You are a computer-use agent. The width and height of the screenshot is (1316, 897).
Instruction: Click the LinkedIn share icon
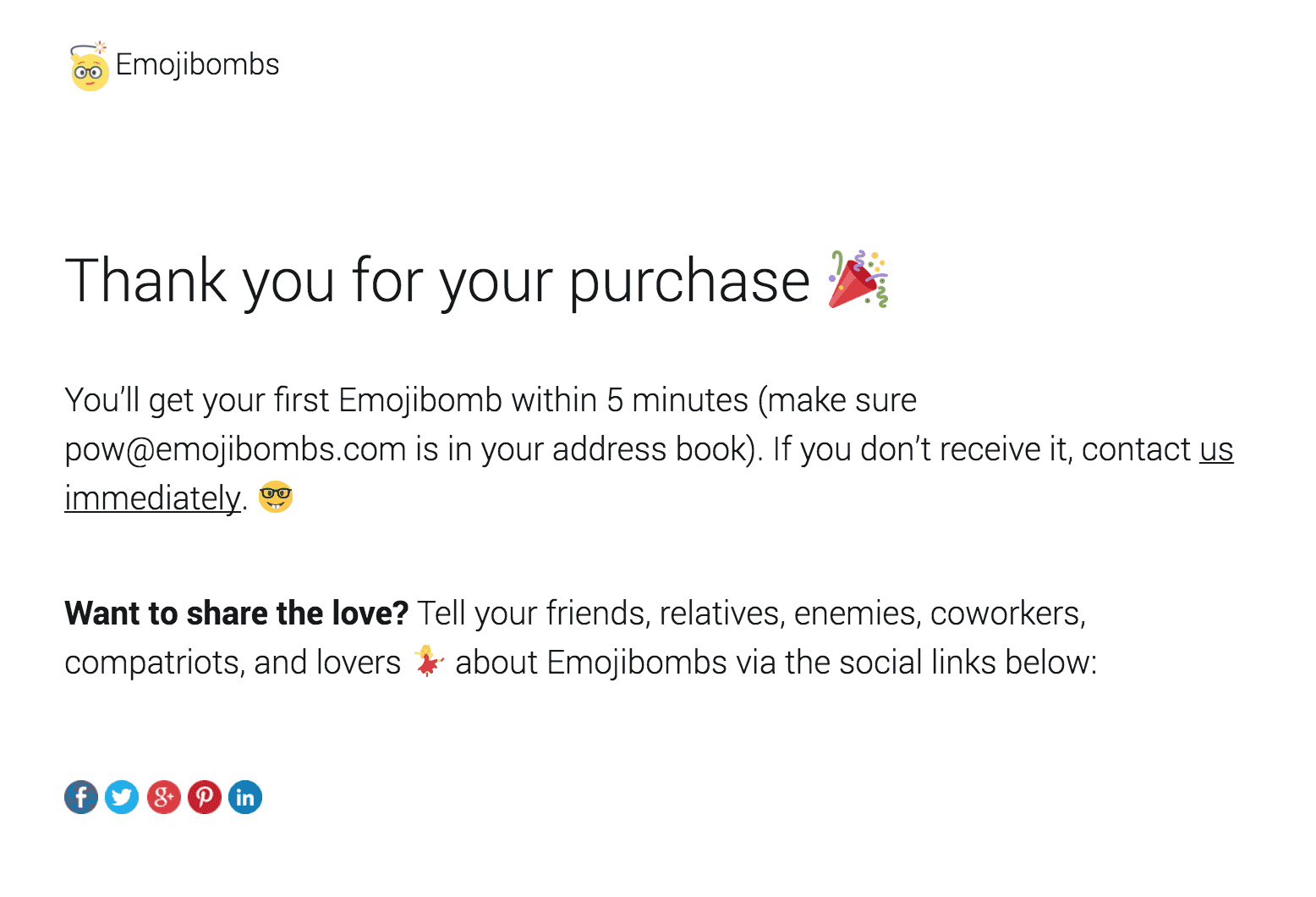(x=245, y=796)
